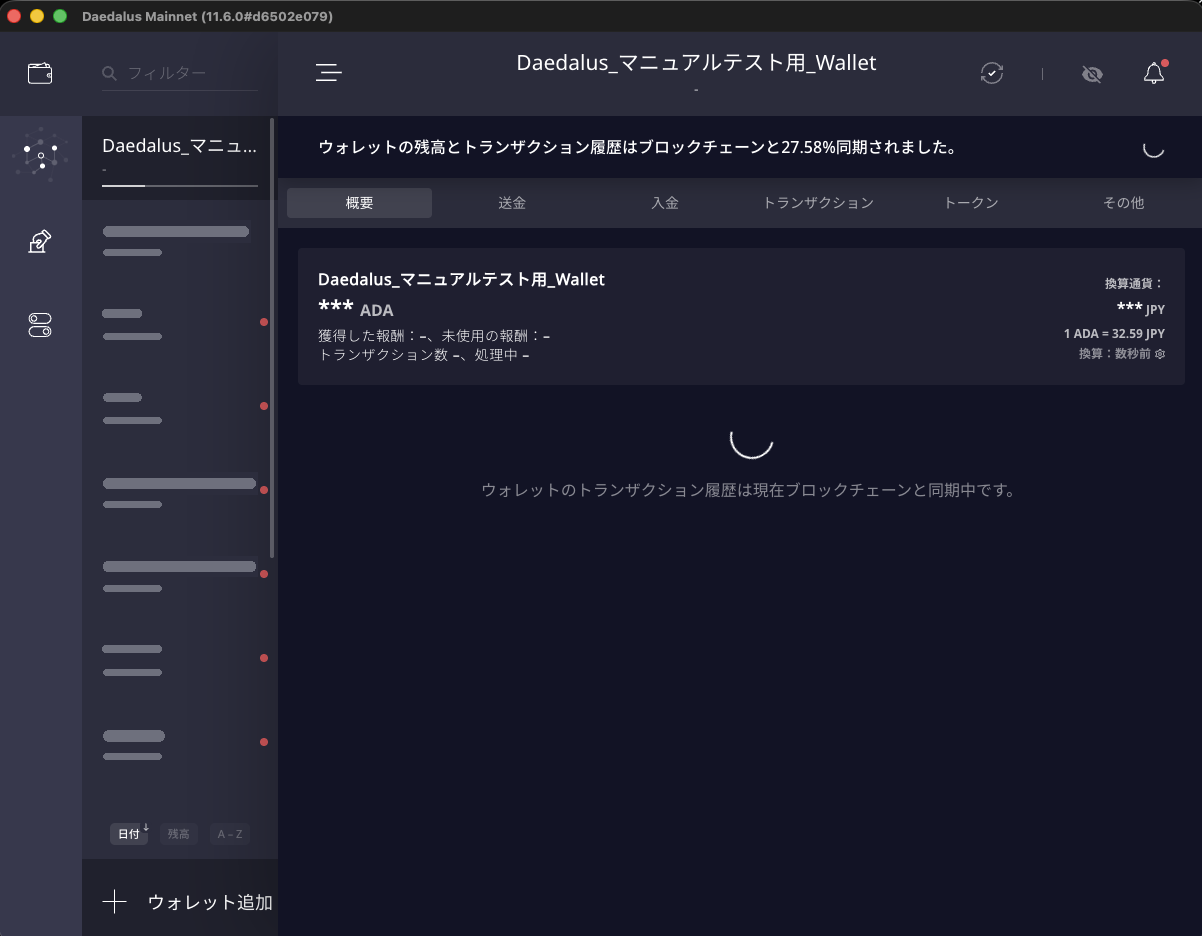Viewport: 1202px width, 936px height.
Task: Sort wallets by 残高
Action: click(x=178, y=834)
